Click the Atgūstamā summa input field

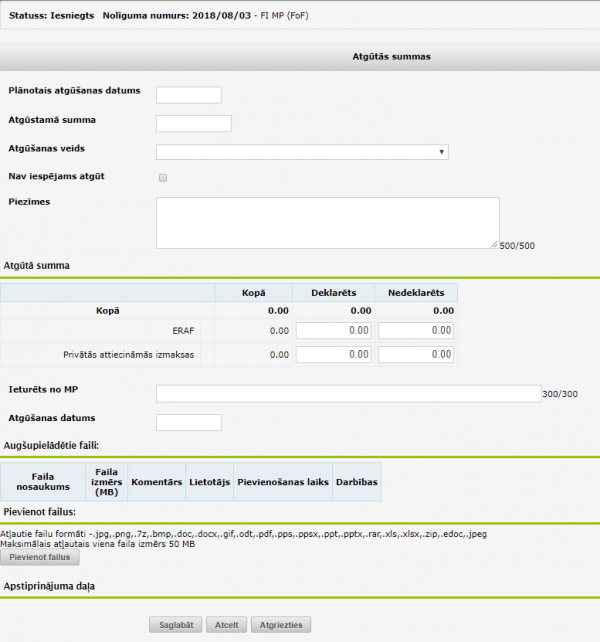pos(194,124)
